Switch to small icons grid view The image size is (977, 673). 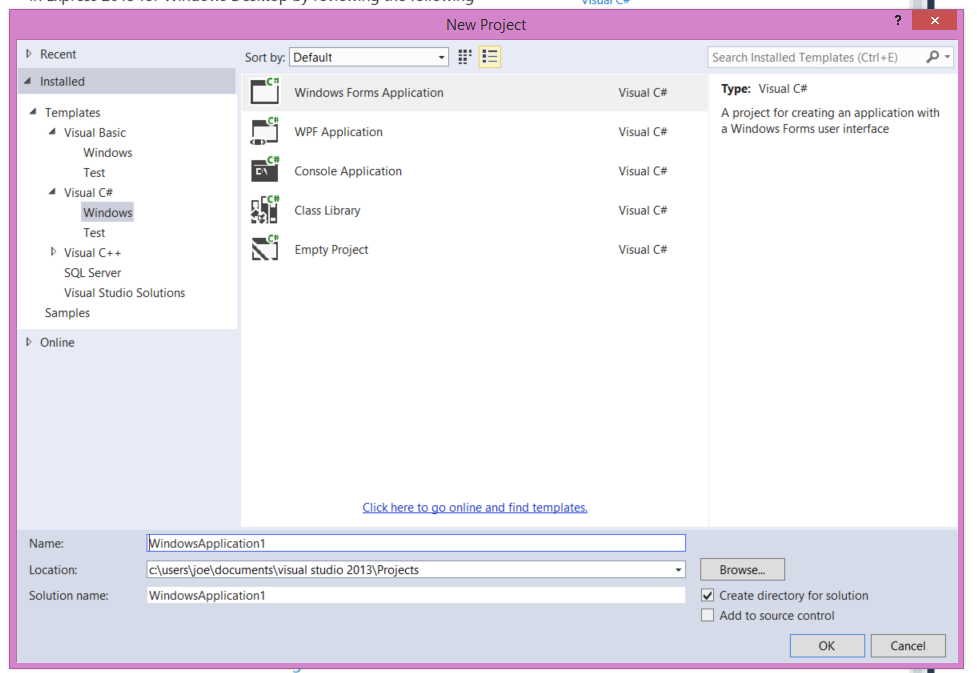click(x=465, y=57)
